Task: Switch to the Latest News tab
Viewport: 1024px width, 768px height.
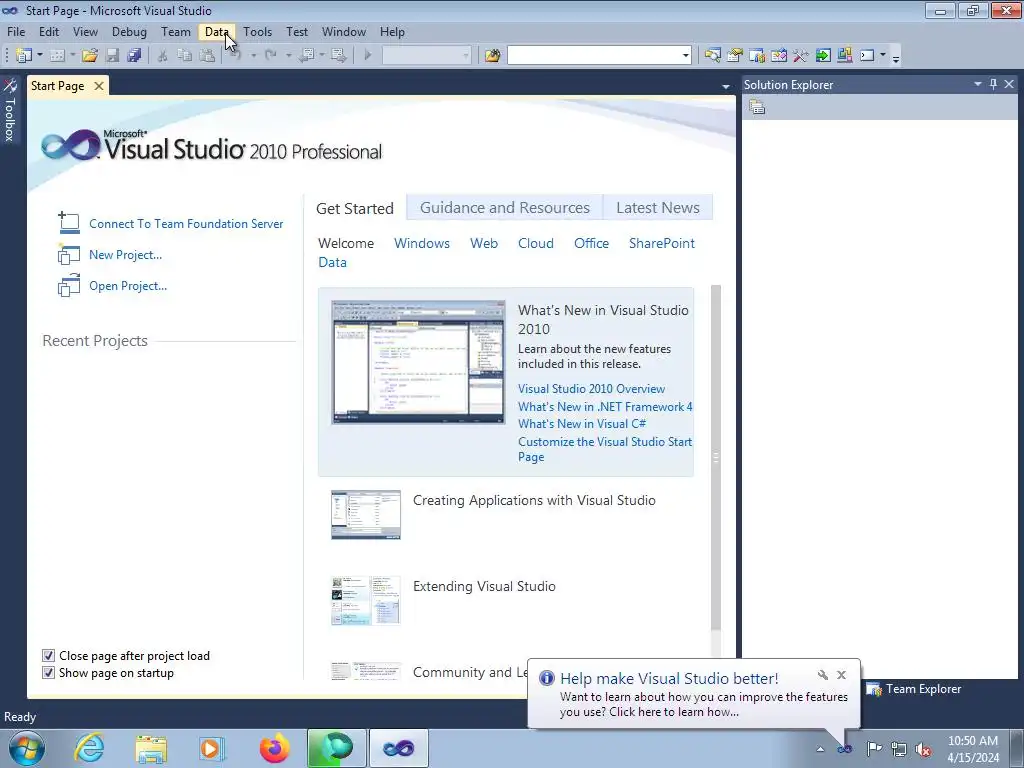Action: tap(658, 208)
